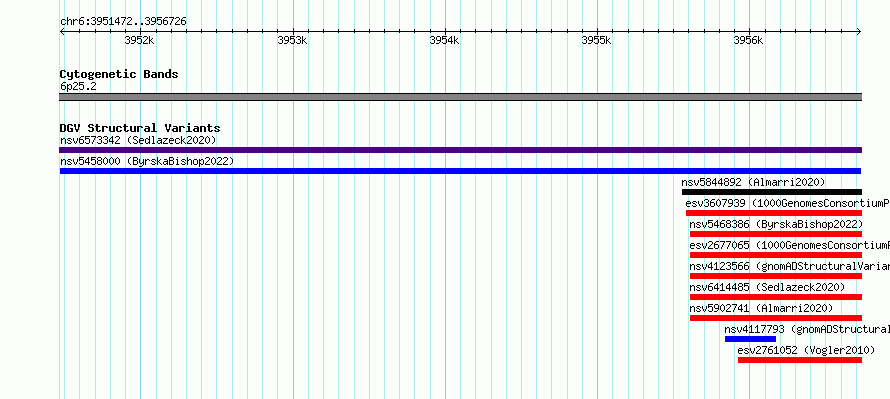
Task: Open the nsv6414485 (Sedlazeck2020) label
Action: pyautogui.click(x=767, y=287)
